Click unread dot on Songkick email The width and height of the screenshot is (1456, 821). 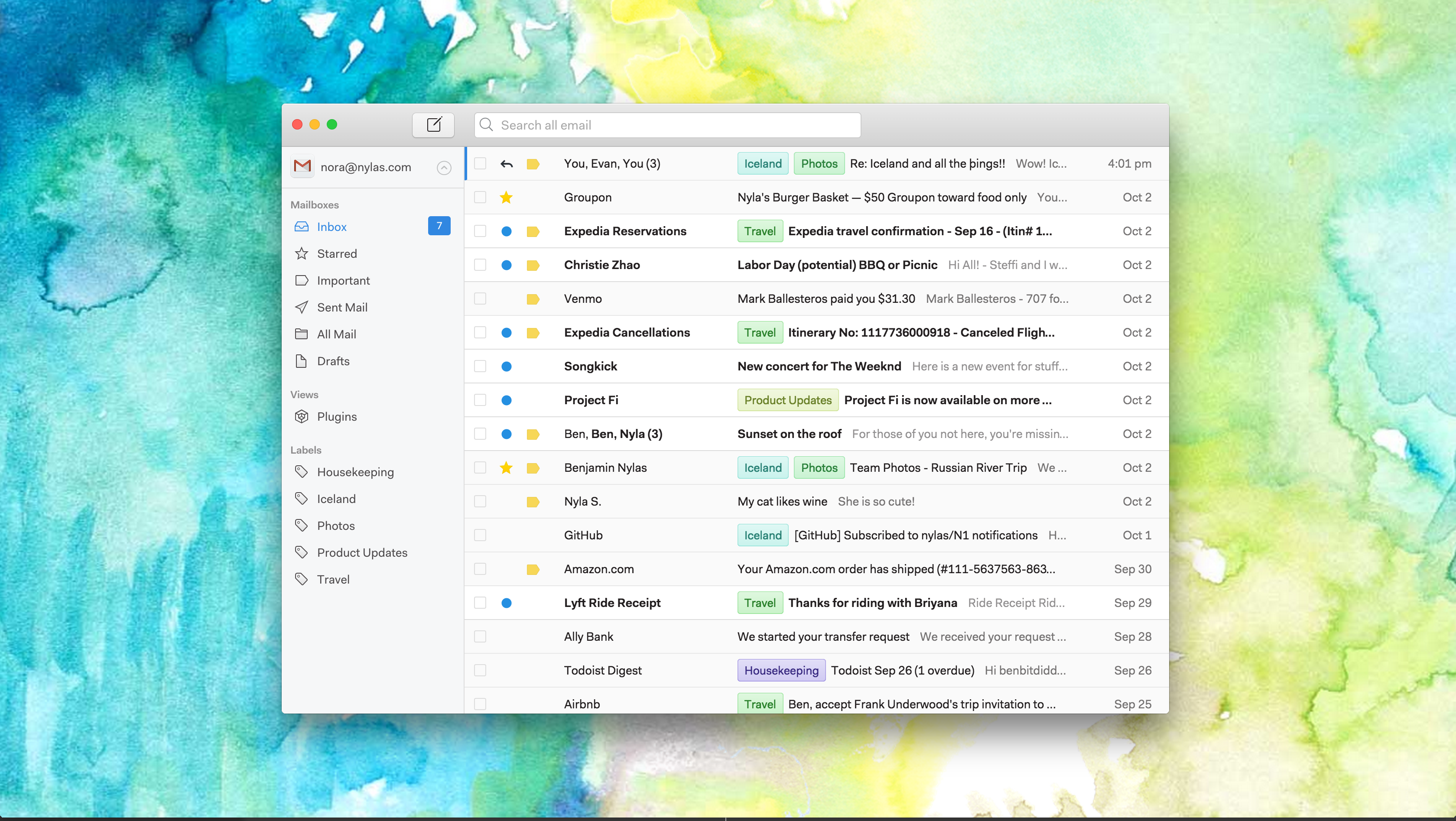[x=507, y=367]
